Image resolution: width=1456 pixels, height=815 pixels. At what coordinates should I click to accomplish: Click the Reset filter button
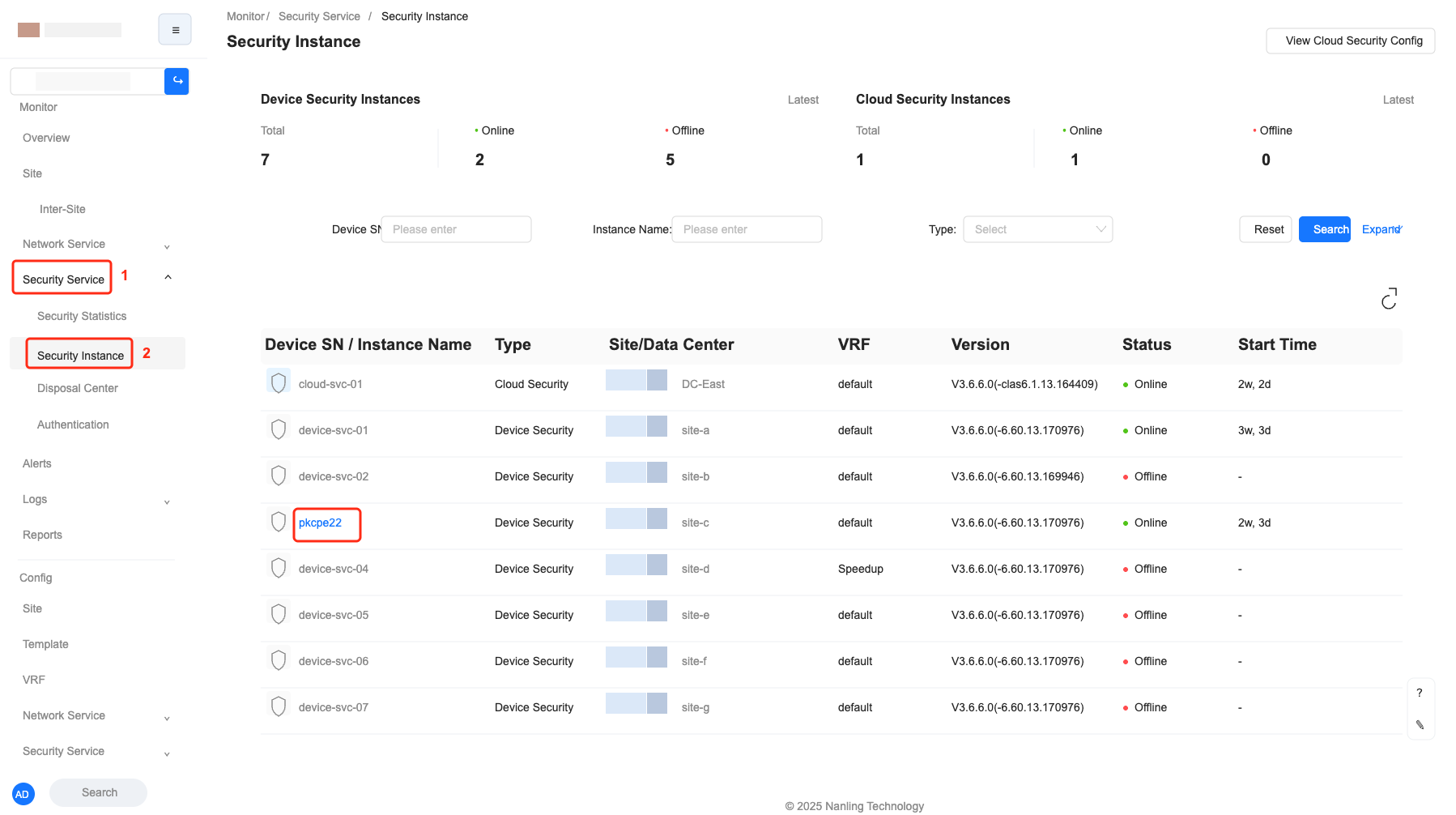click(1266, 229)
